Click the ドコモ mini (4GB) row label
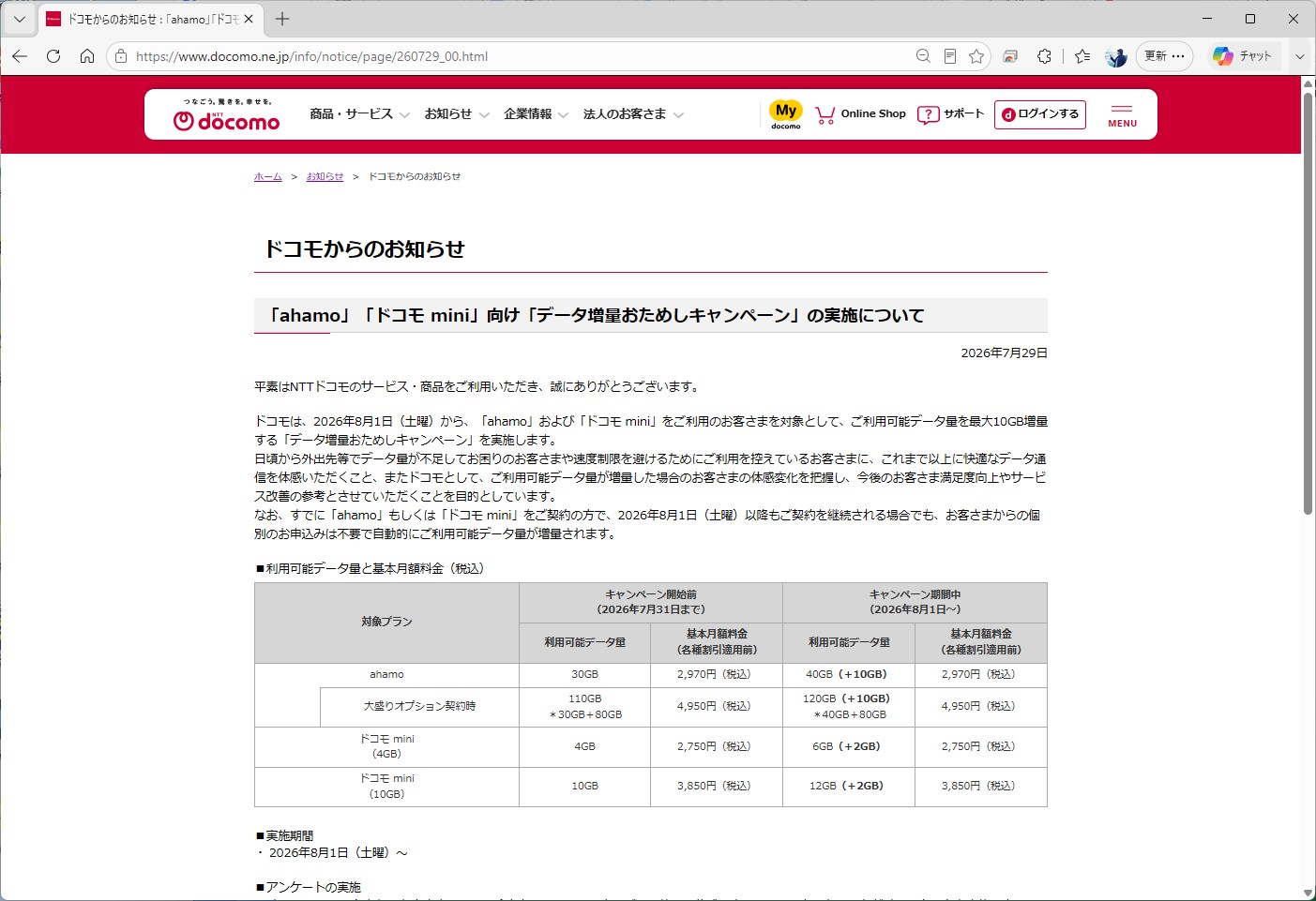This screenshot has width=1316, height=901. [386, 746]
